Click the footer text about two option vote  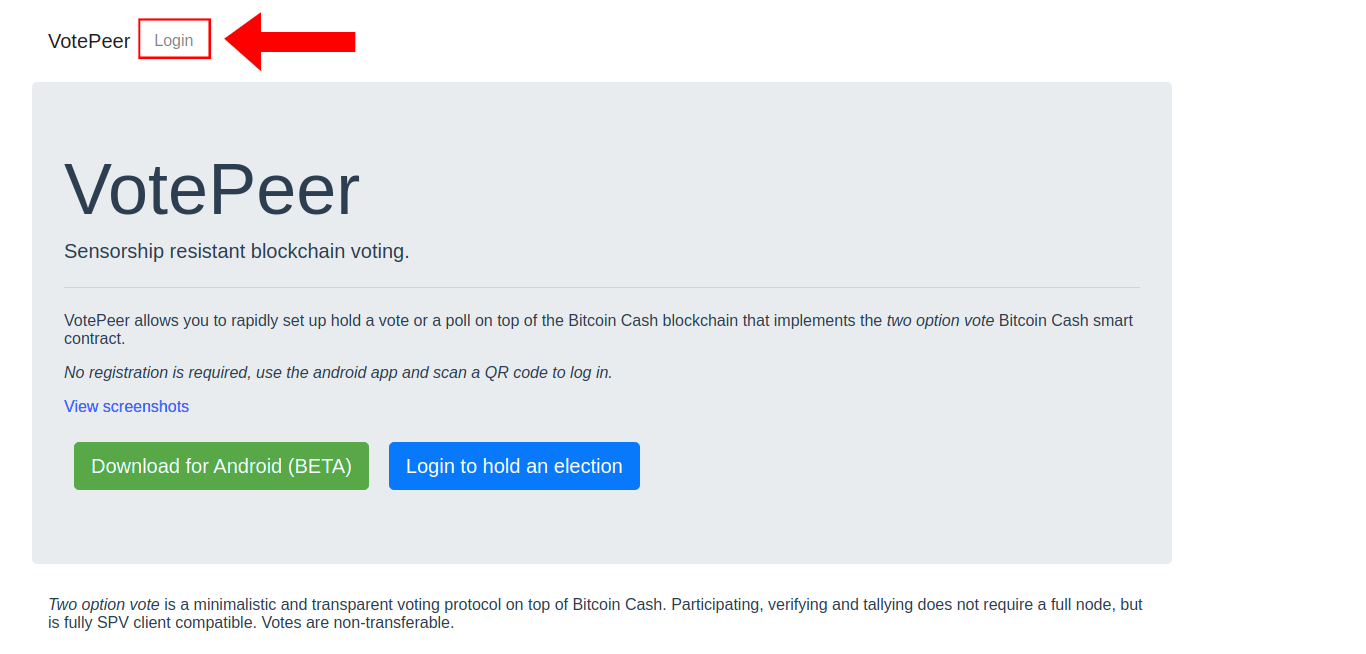pos(596,613)
